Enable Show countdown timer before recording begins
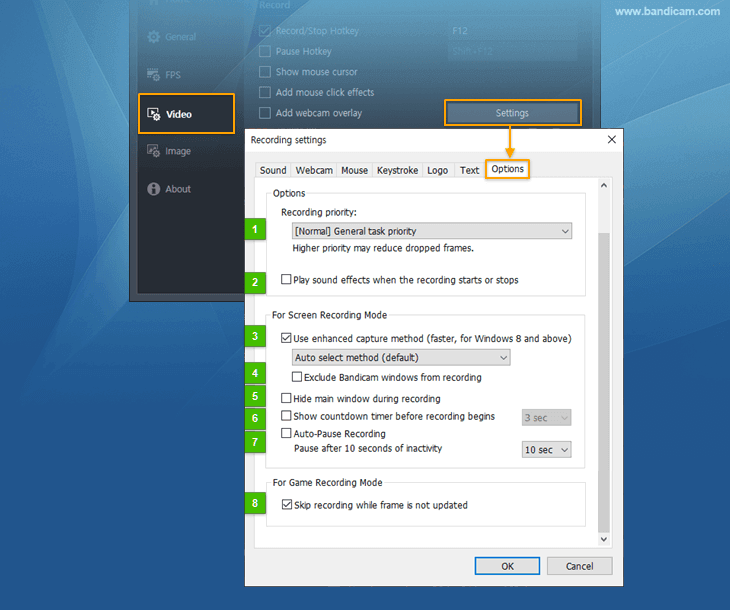 coord(286,415)
